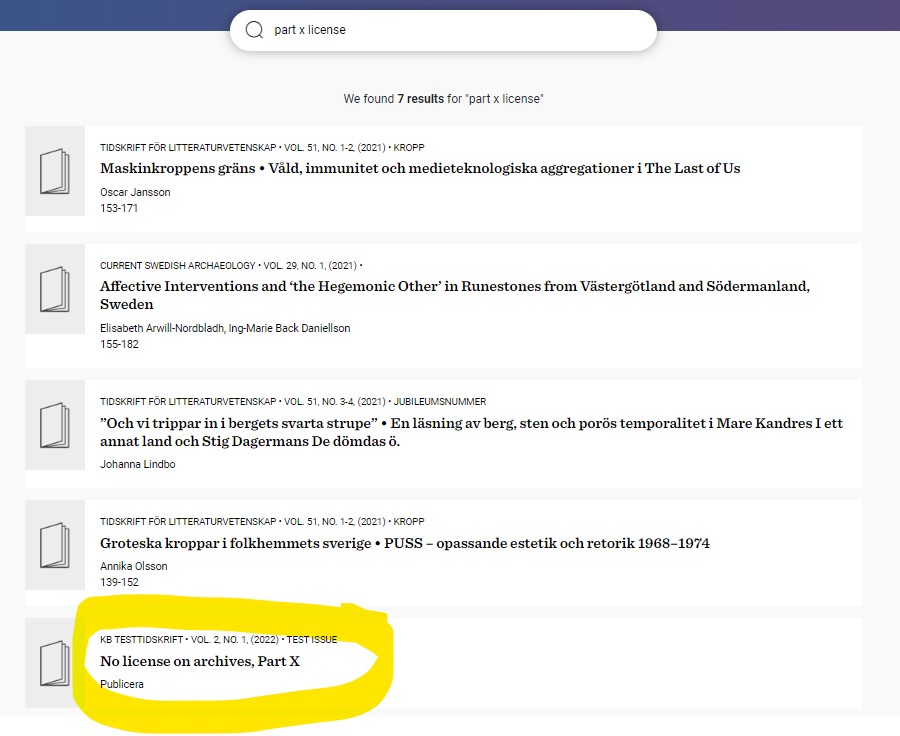Click the magnifying glass search icon
Screen dimensions: 900x736
coord(254,30)
